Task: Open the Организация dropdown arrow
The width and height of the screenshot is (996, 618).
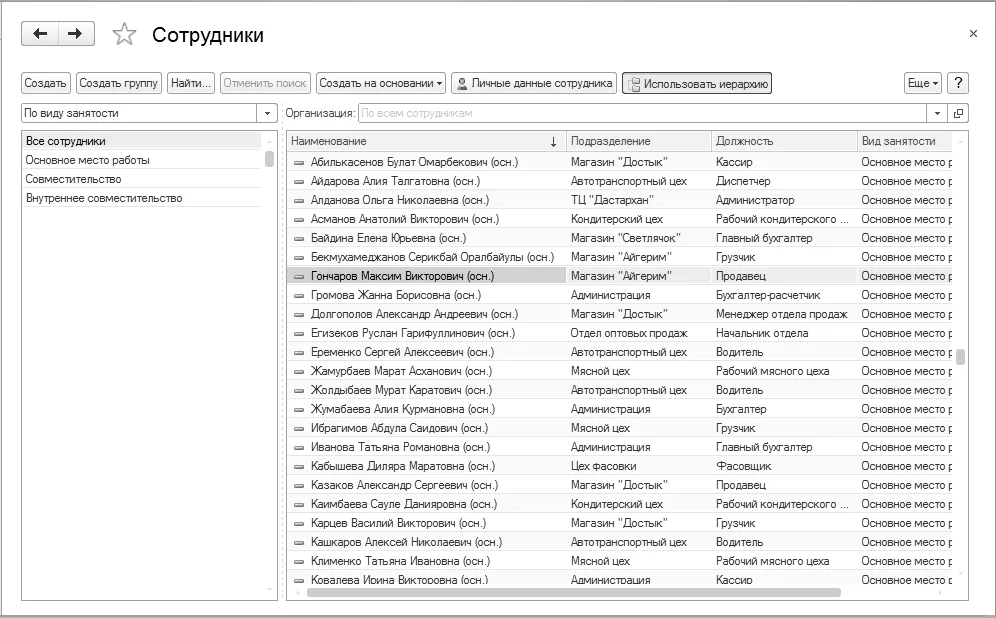Action: [x=937, y=113]
